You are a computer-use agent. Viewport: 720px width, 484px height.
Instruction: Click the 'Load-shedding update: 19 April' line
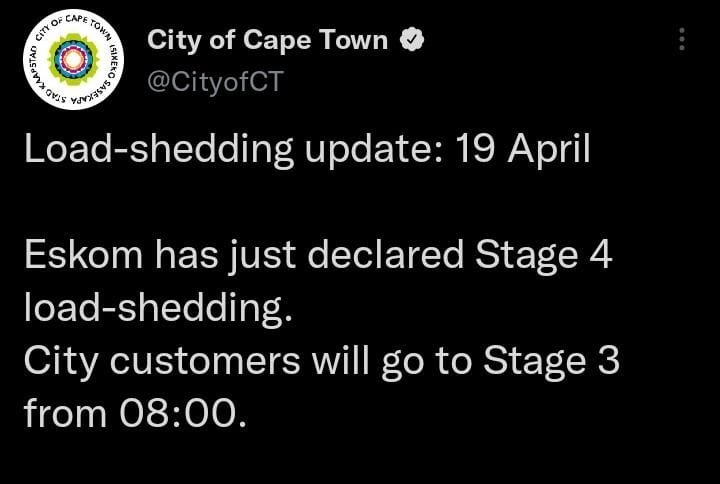point(307,150)
